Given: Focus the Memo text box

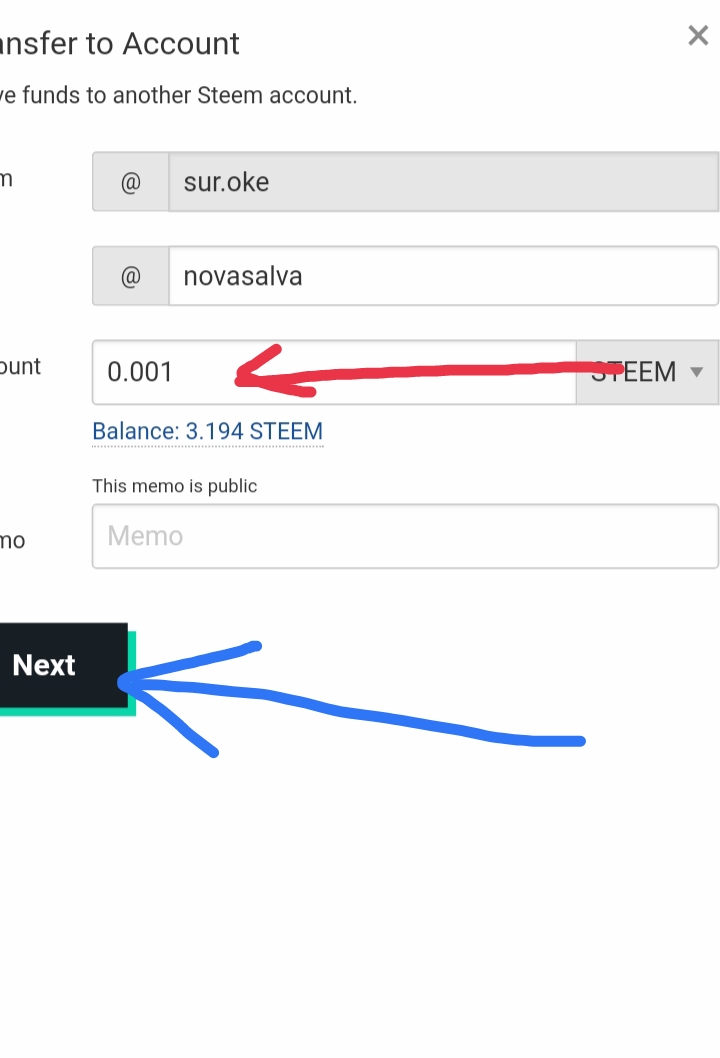Looking at the screenshot, I should 405,536.
